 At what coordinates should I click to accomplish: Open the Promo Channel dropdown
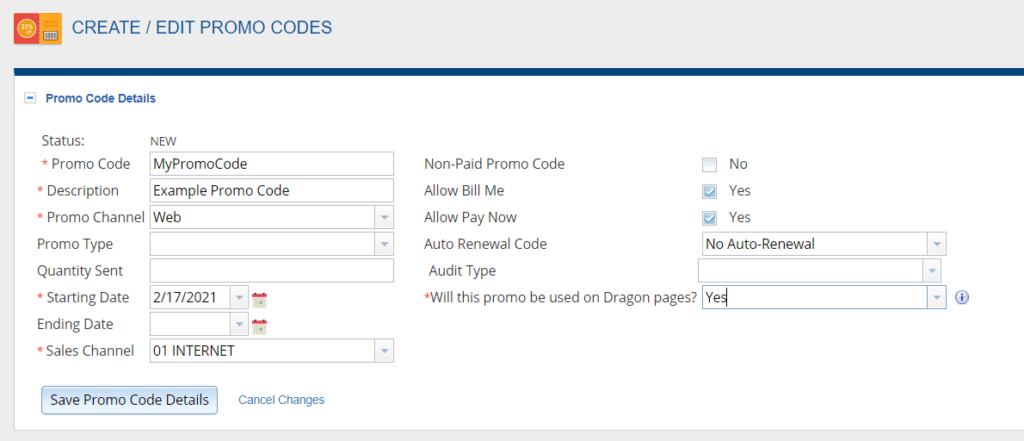point(384,217)
